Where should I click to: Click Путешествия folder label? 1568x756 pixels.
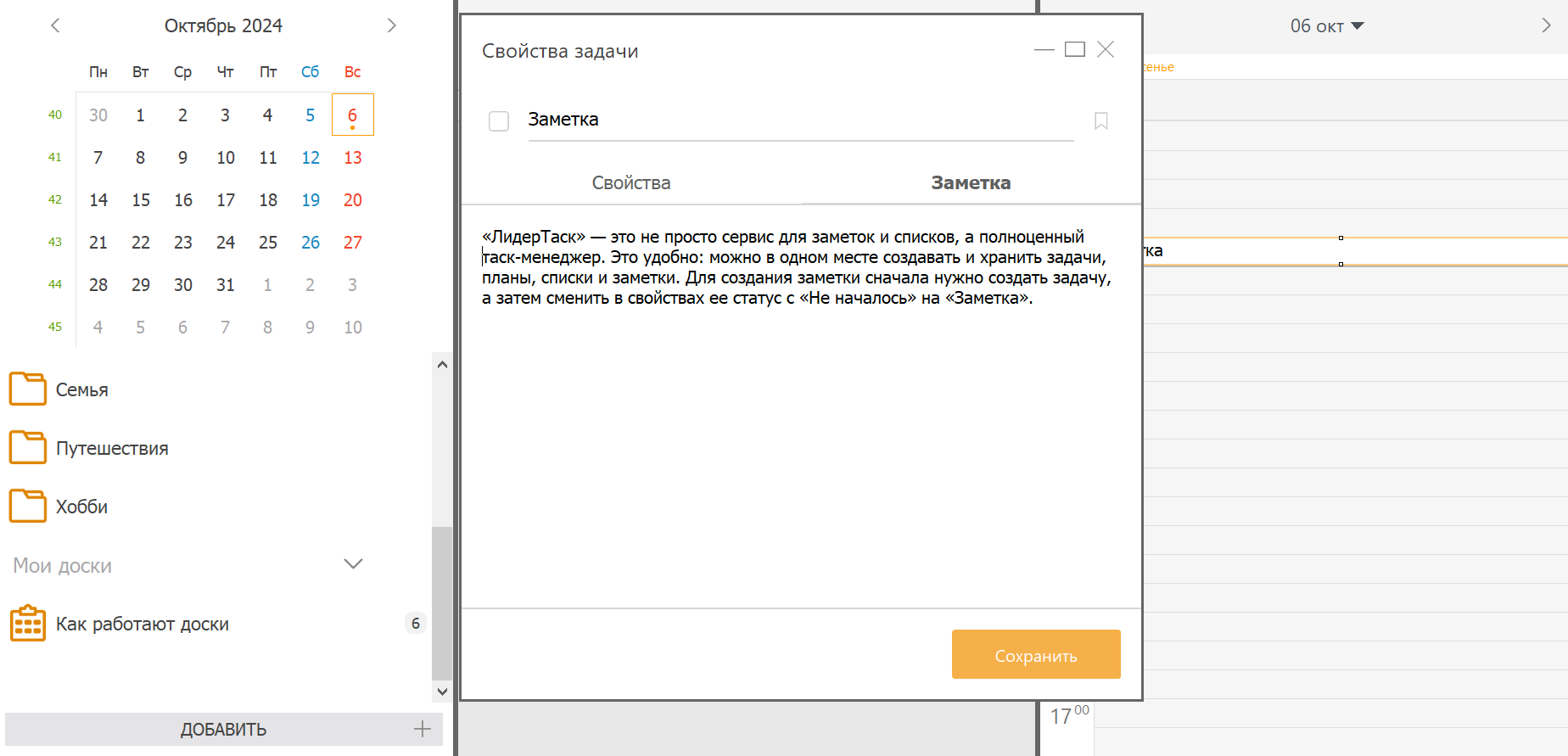pos(112,449)
